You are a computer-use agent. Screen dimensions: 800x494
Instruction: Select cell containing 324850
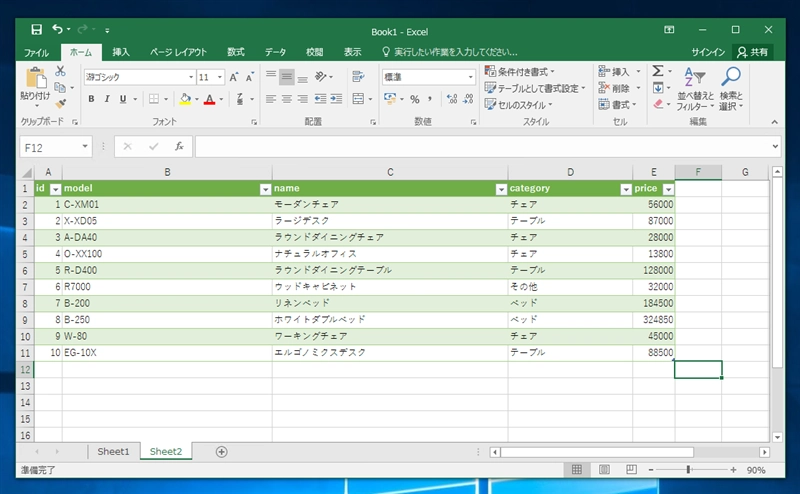tap(654, 320)
